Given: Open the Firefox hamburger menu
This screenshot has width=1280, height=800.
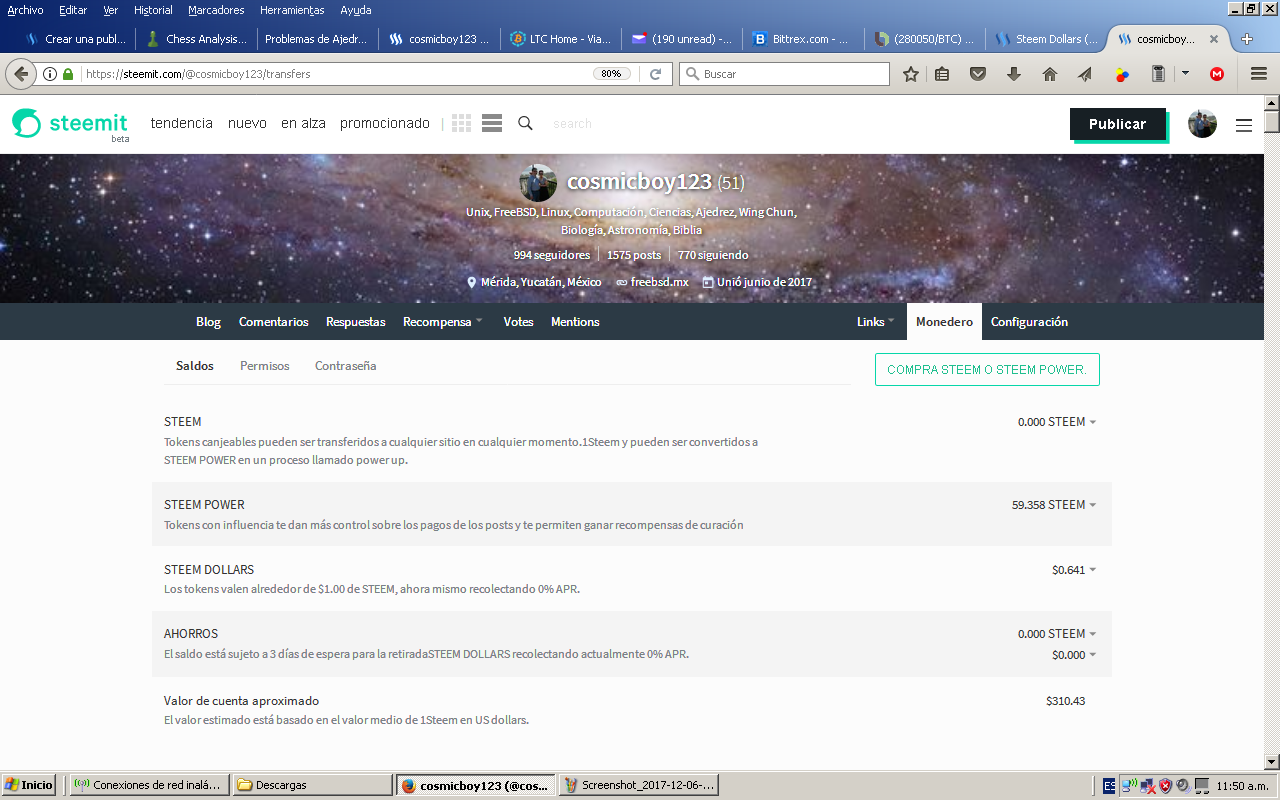Looking at the screenshot, I should pyautogui.click(x=1258, y=74).
